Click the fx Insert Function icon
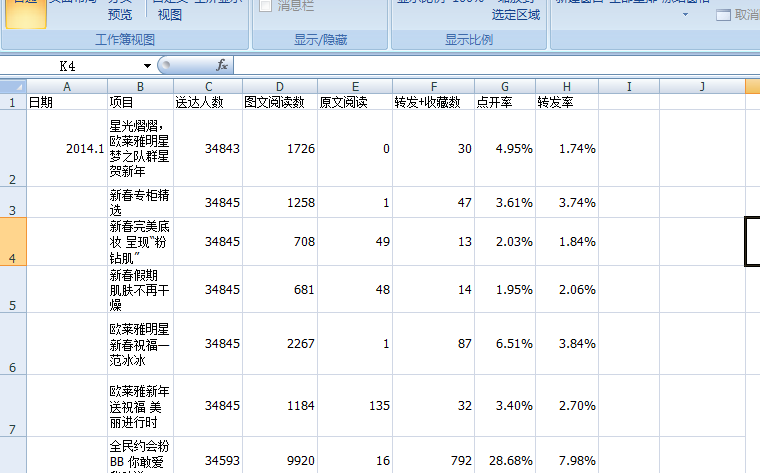 point(222,65)
